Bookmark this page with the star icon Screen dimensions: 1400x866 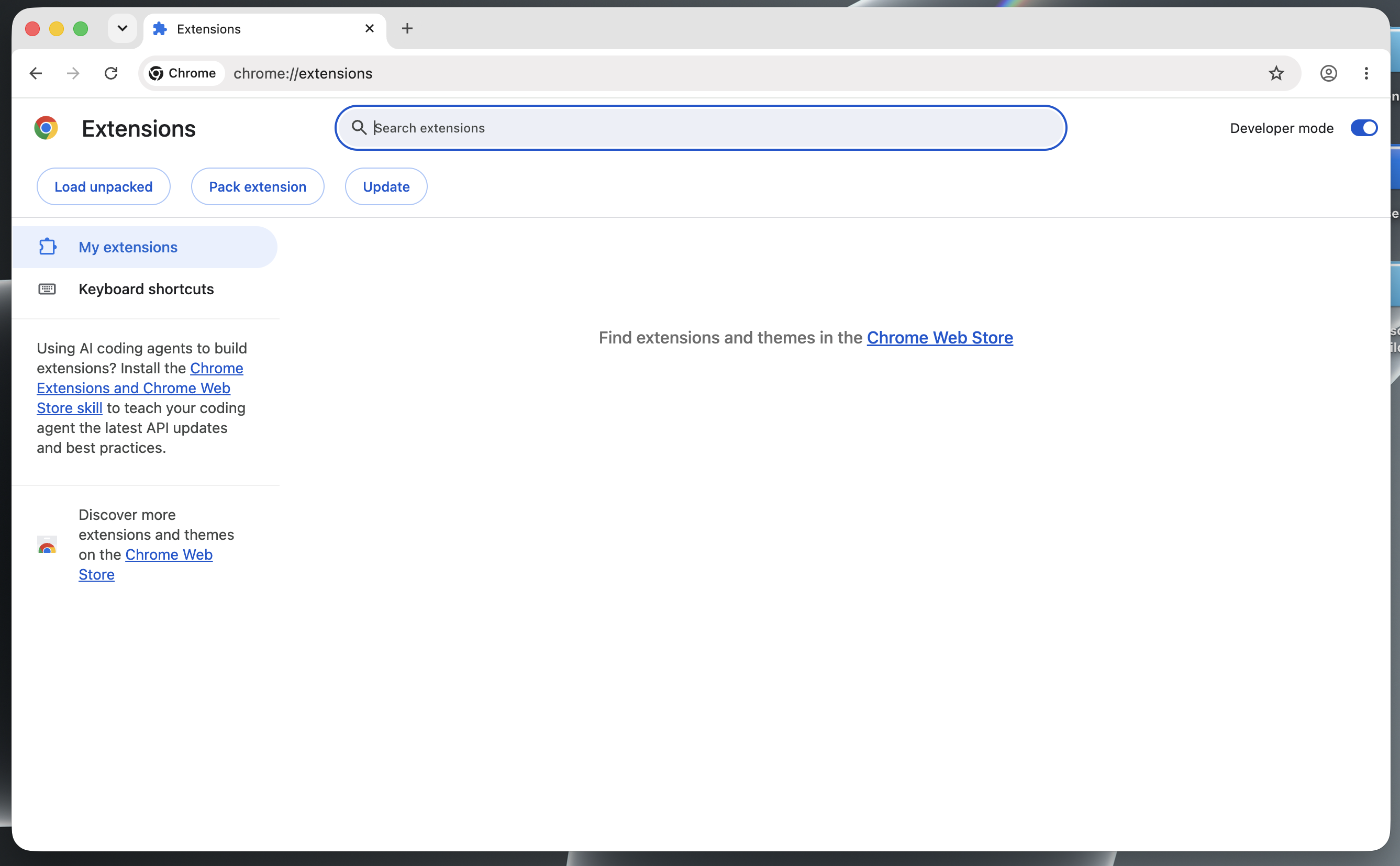[x=1276, y=73]
